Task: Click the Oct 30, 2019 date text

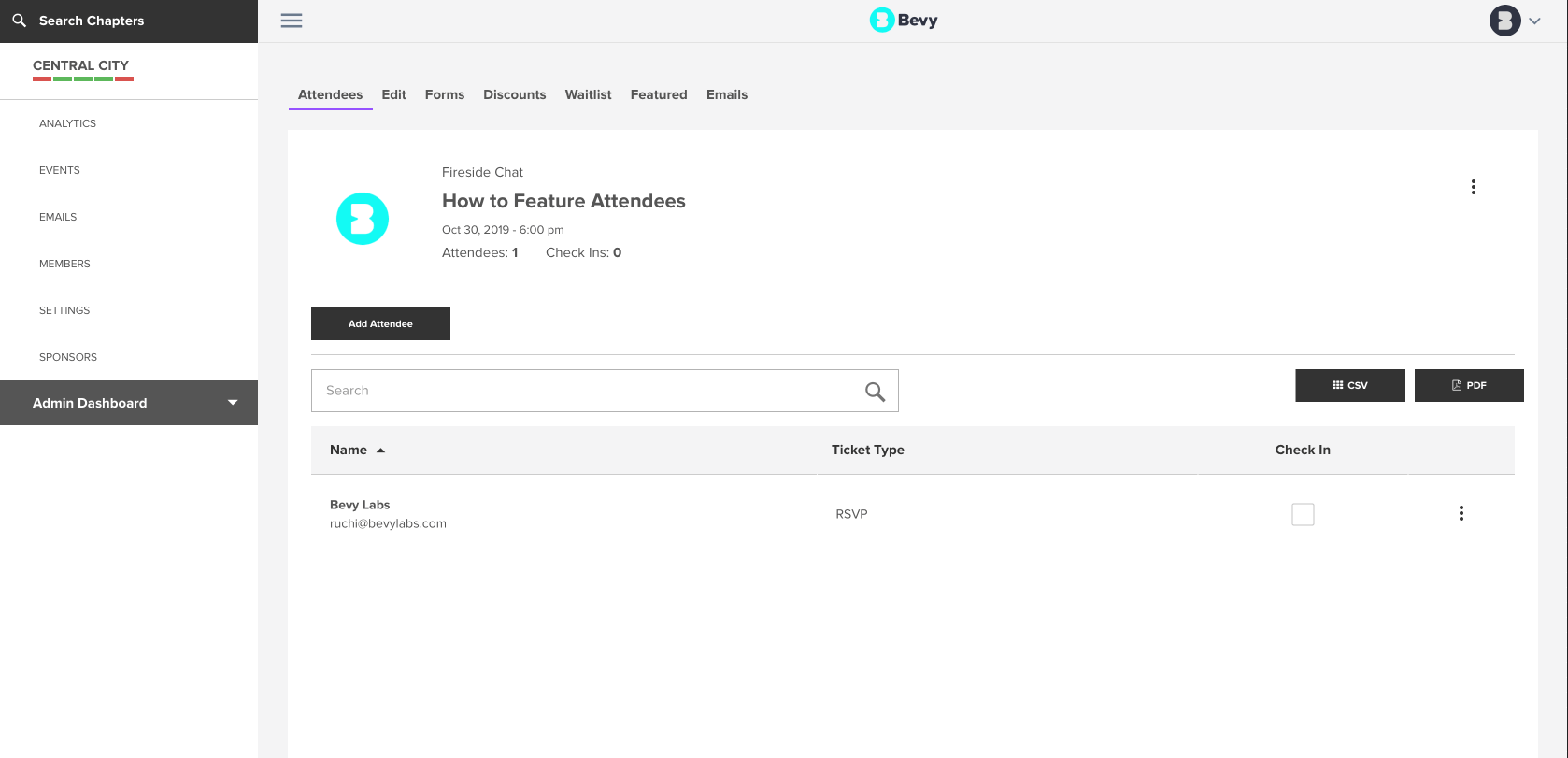Action: pos(503,229)
